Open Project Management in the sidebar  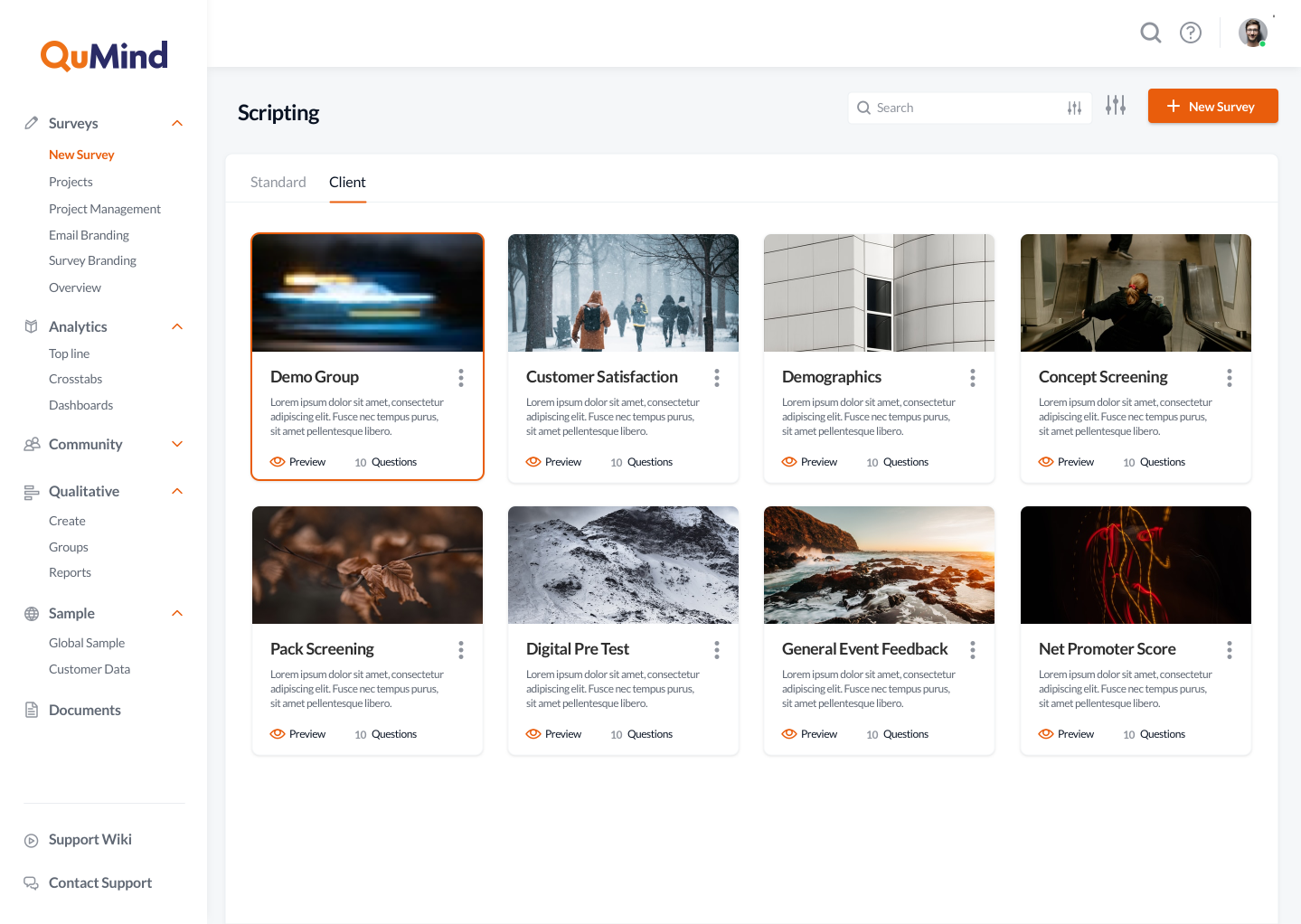[105, 209]
